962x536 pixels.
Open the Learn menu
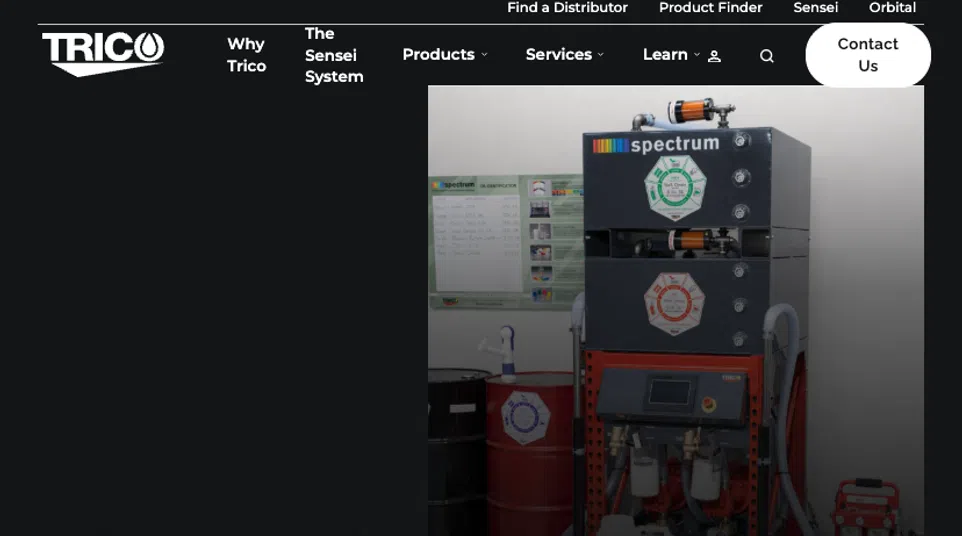pos(665,55)
